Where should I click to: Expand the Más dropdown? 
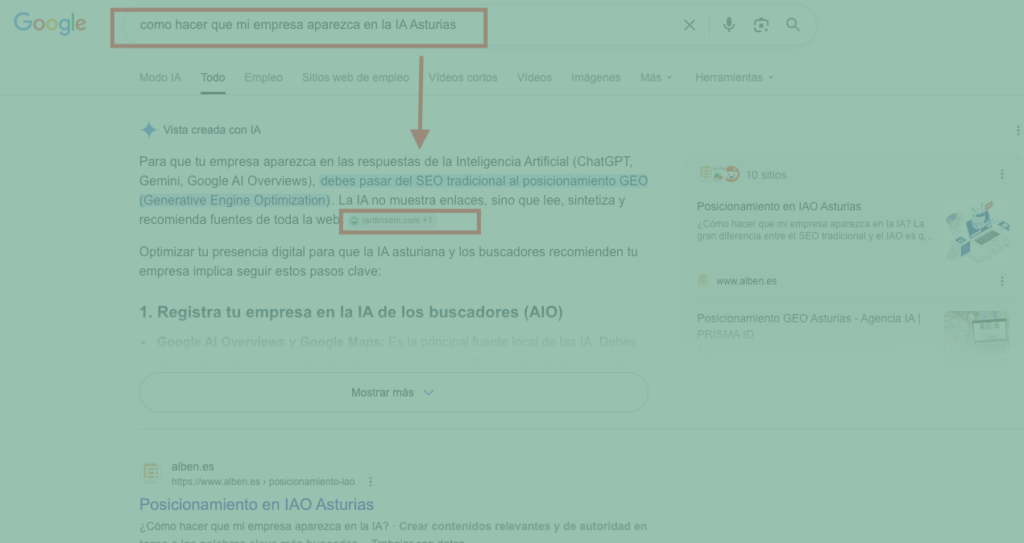(x=656, y=77)
